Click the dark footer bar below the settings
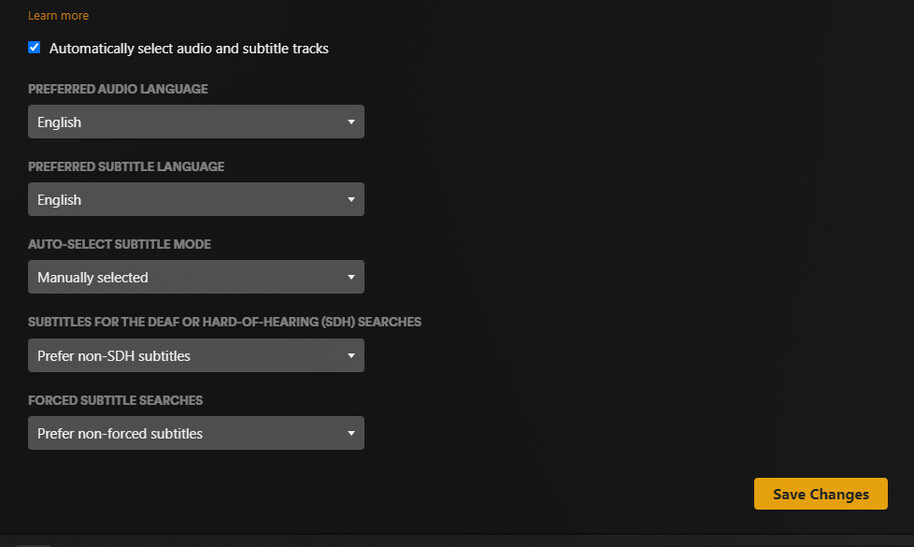Viewport: 914px width, 547px height. (457, 541)
